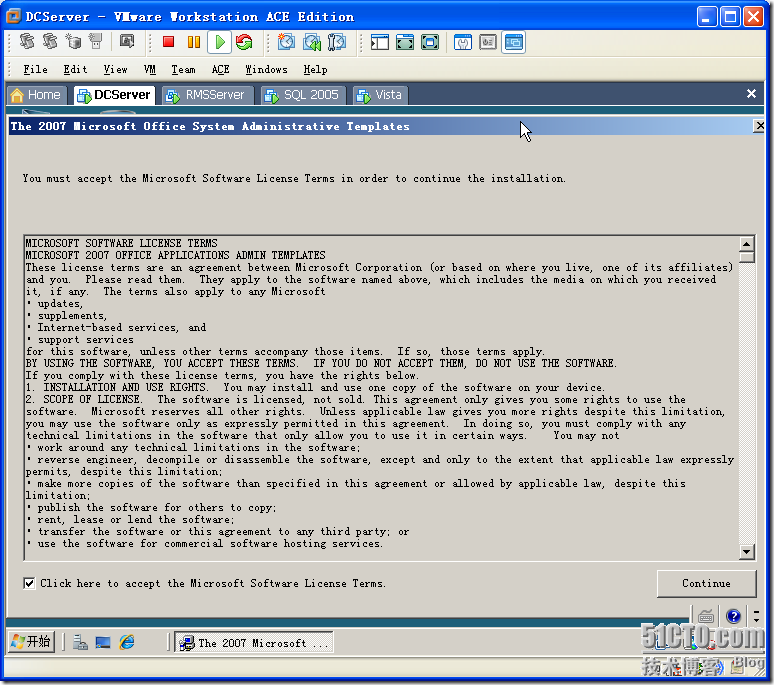Open the Team menu
The image size is (774, 685).
click(184, 70)
